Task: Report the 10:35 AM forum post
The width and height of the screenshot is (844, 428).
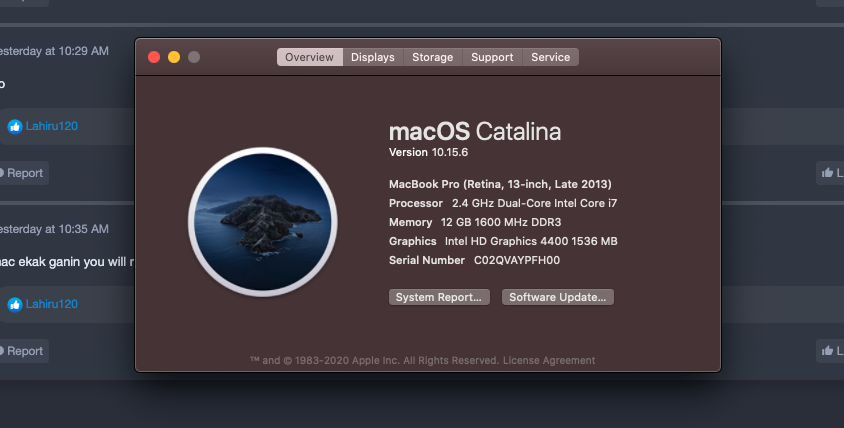Action: (x=22, y=351)
